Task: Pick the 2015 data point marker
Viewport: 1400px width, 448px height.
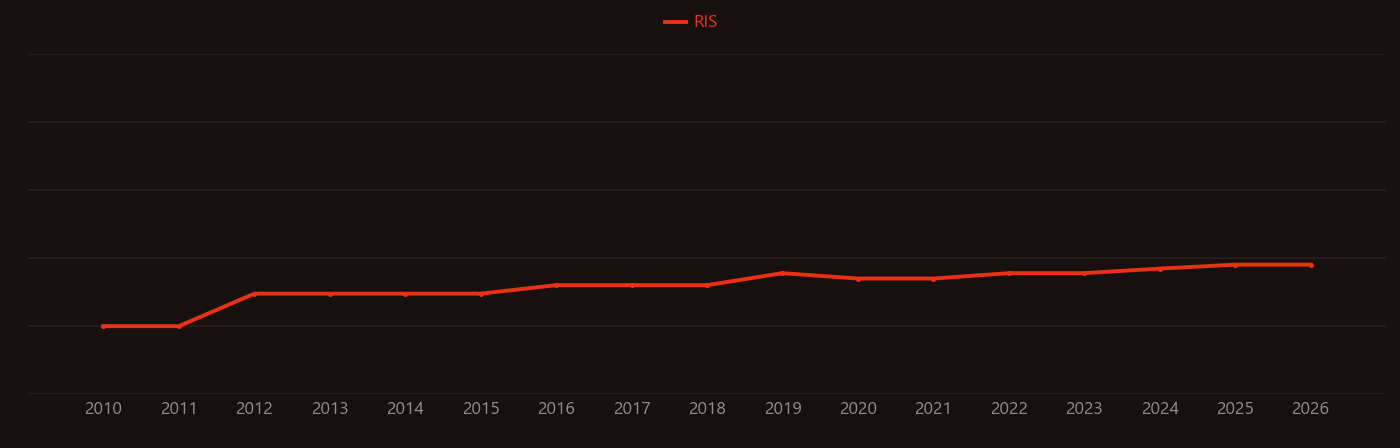Action: click(481, 294)
